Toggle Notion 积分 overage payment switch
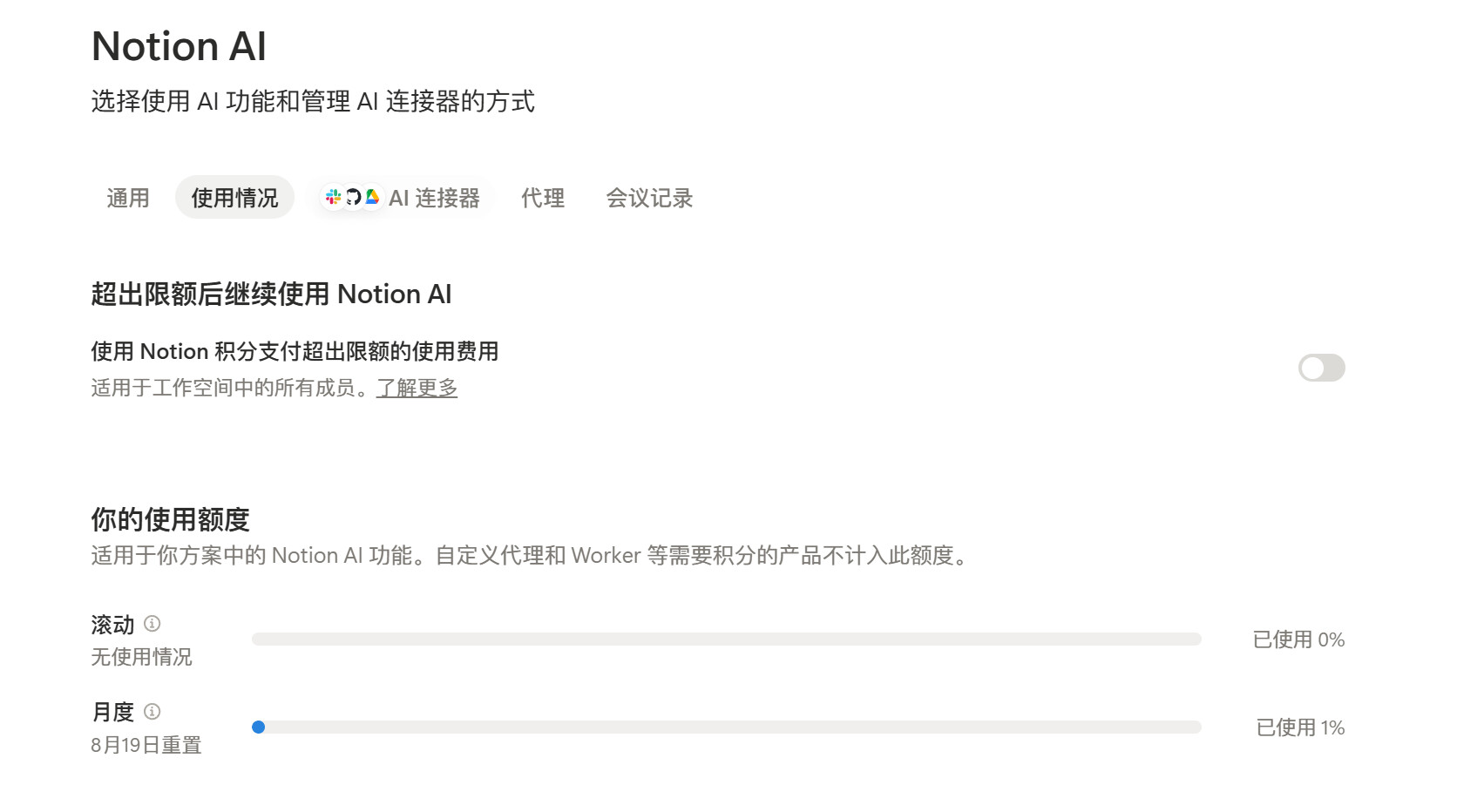 pos(1321,368)
